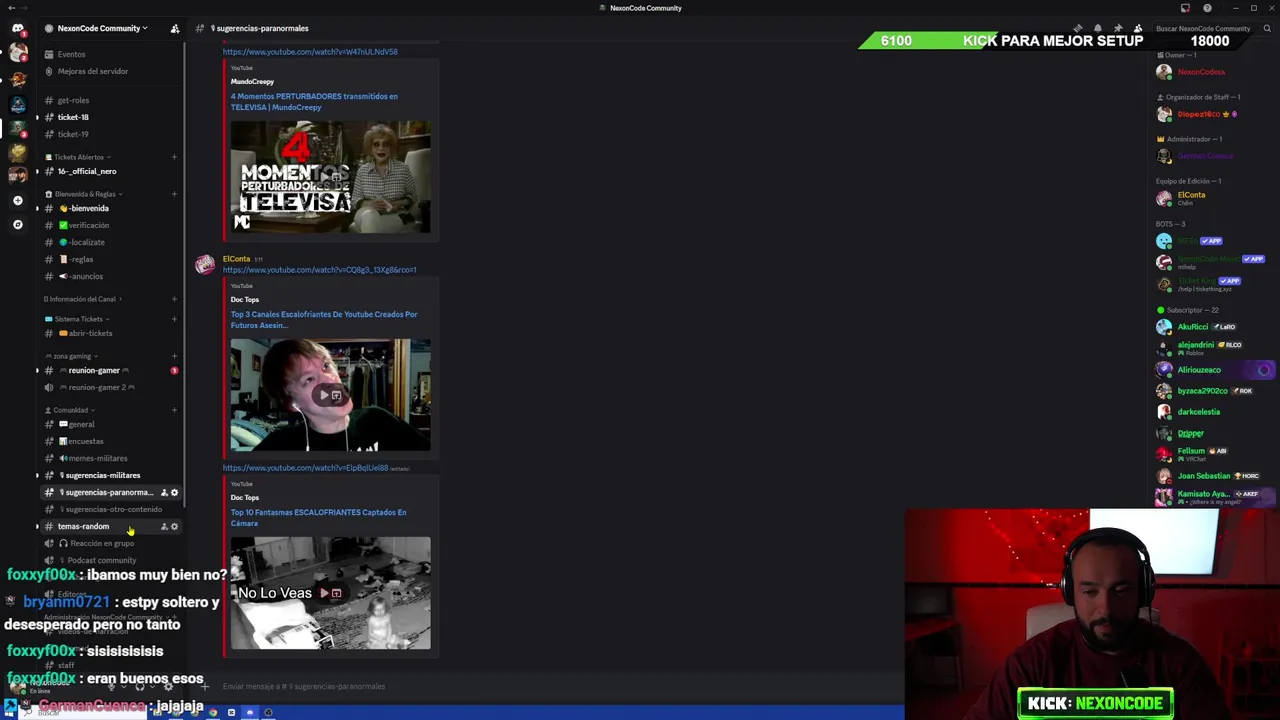
Task: Play the Televisa video thumbnail
Action: (x=331, y=177)
